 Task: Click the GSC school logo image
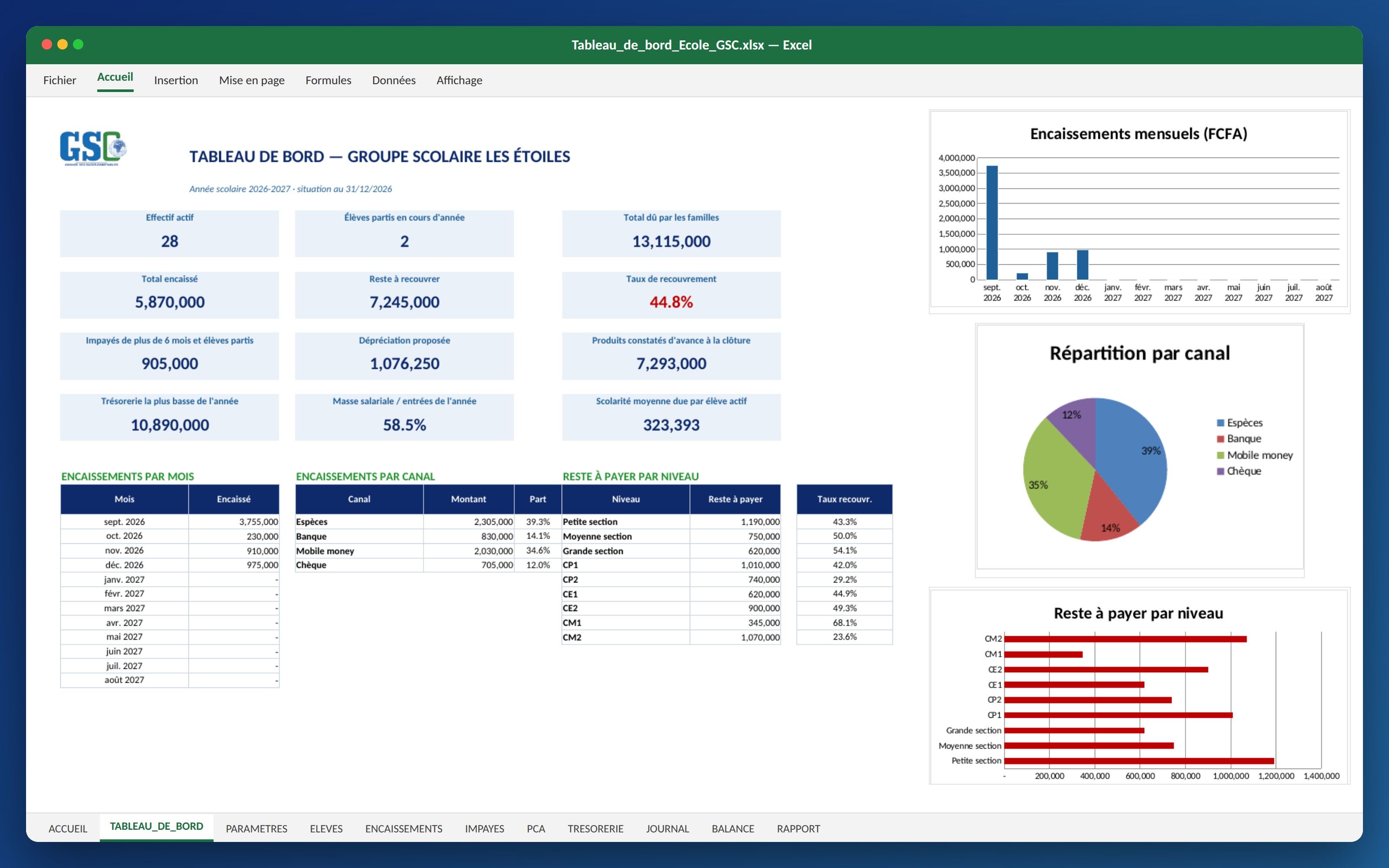[93, 148]
